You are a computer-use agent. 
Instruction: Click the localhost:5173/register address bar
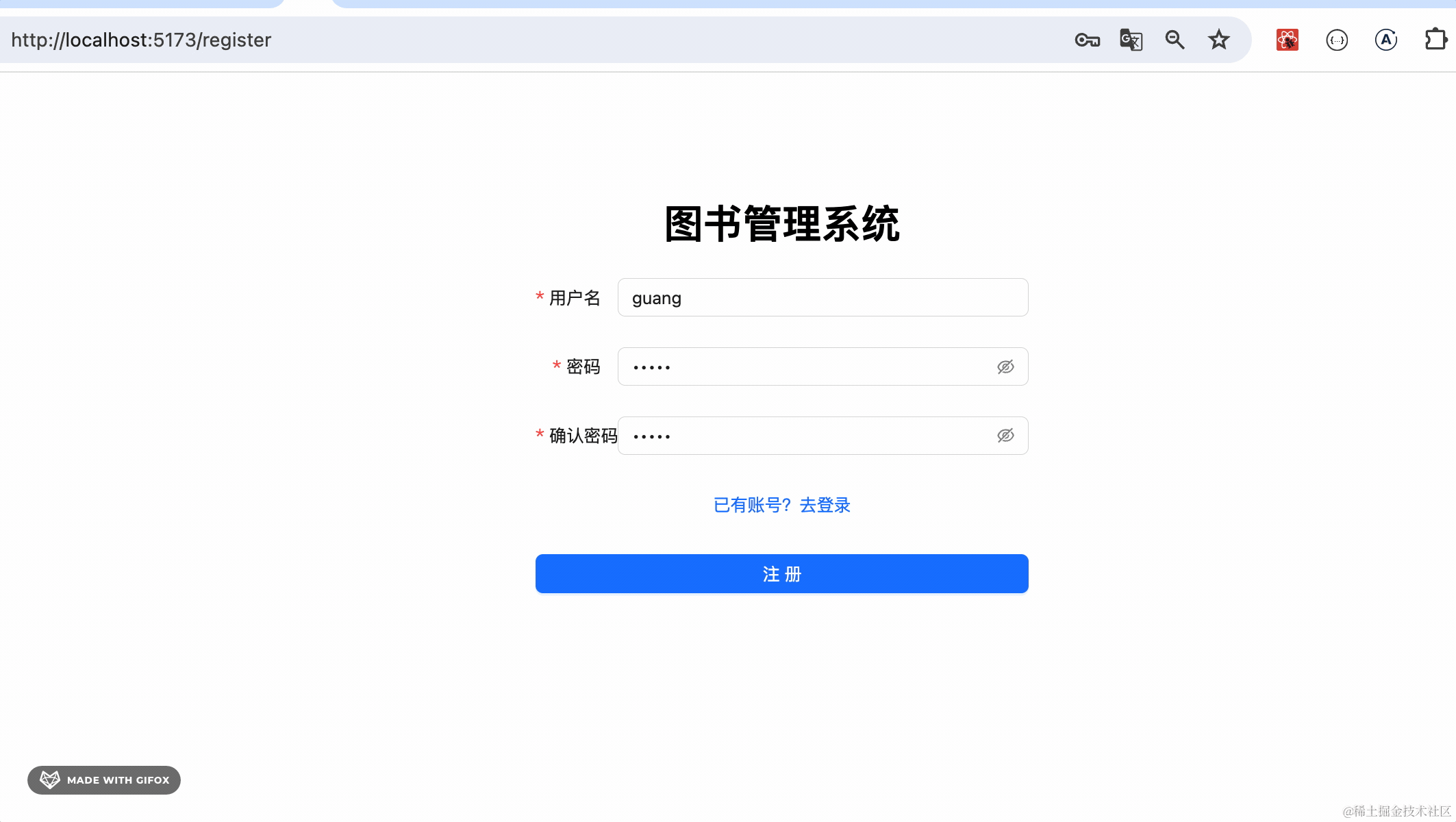[479, 40]
